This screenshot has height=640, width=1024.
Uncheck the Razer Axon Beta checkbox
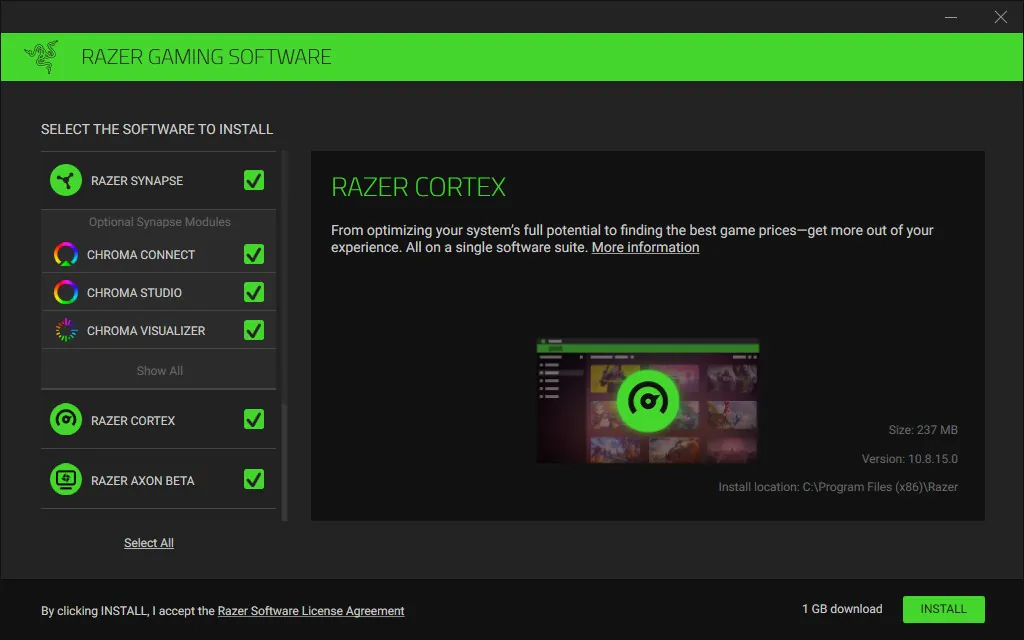click(254, 479)
